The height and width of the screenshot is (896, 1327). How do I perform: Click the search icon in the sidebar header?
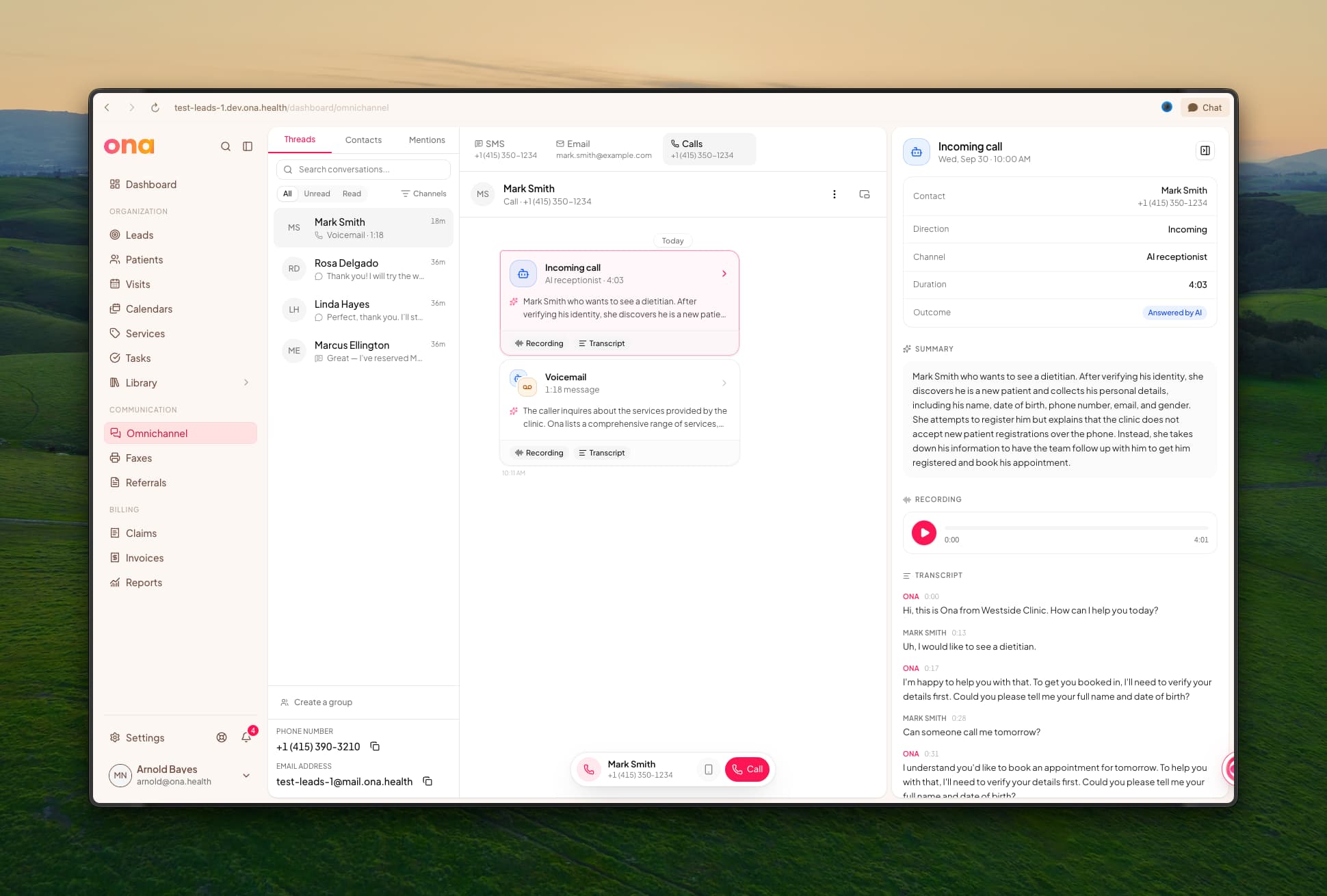[225, 146]
